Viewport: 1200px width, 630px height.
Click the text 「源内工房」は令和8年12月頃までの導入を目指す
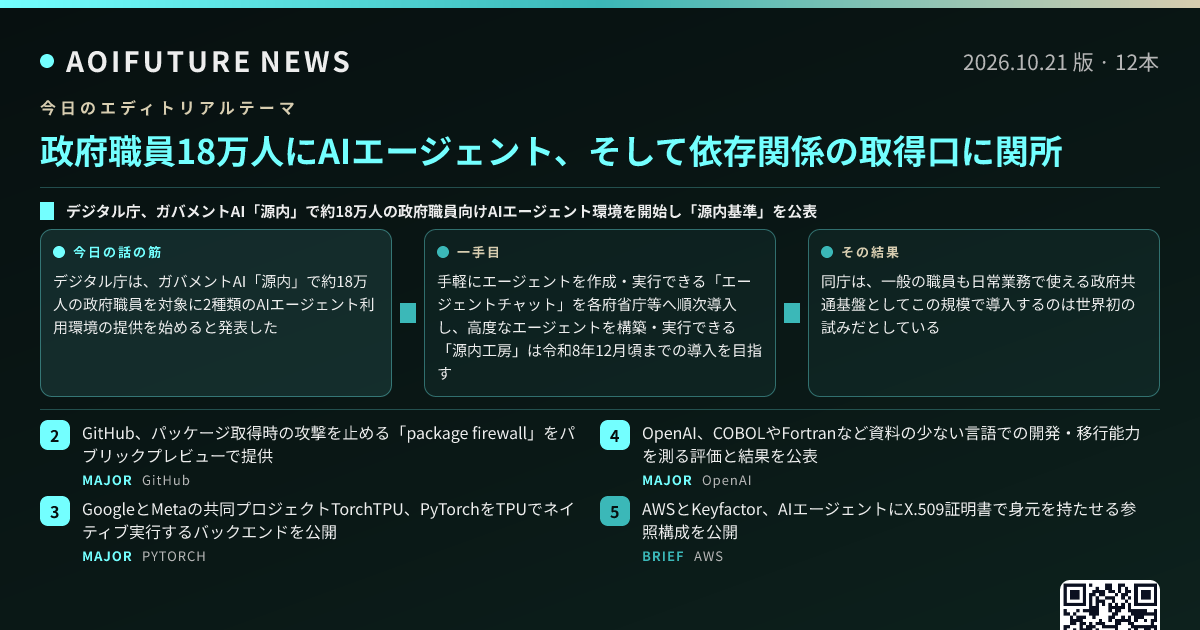[600, 361]
